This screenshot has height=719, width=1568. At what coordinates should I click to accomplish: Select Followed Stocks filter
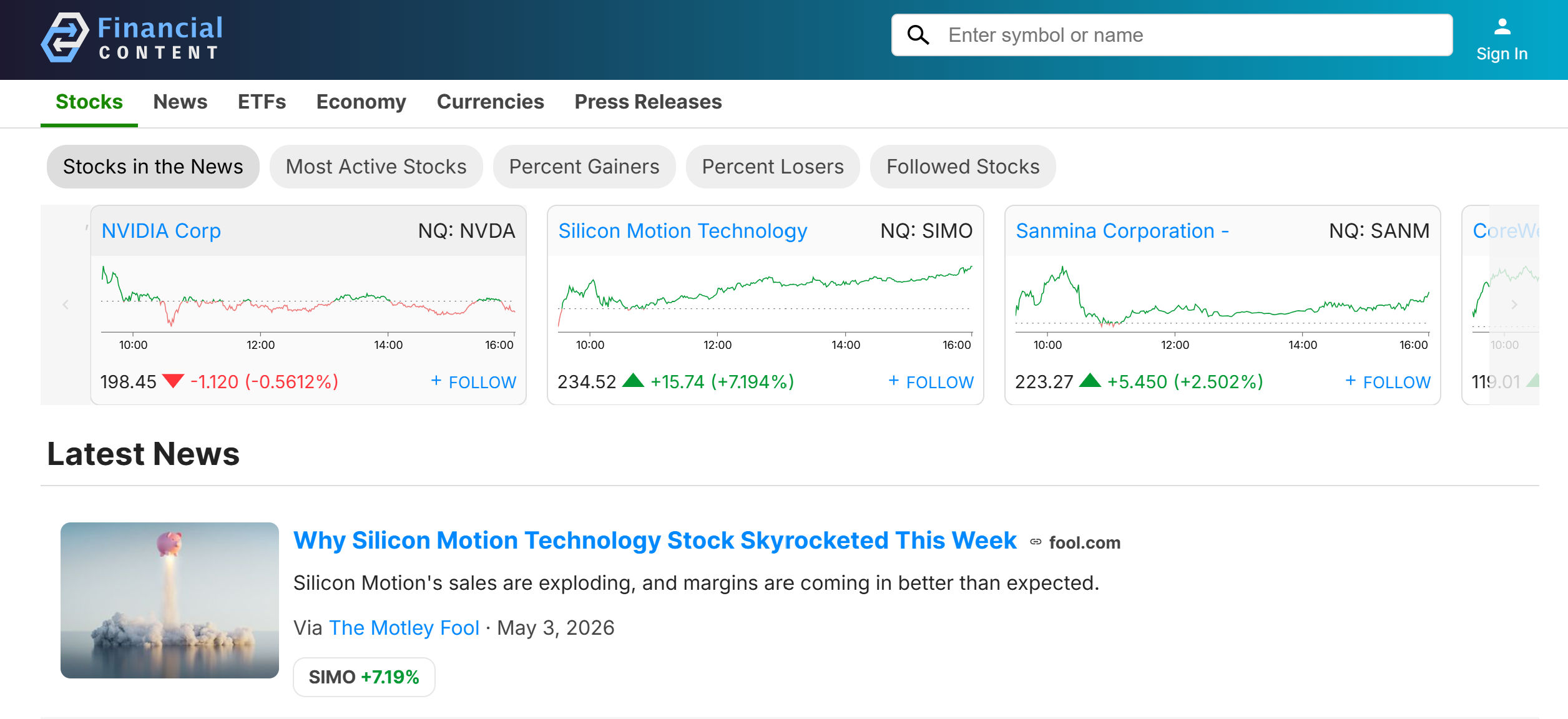963,167
